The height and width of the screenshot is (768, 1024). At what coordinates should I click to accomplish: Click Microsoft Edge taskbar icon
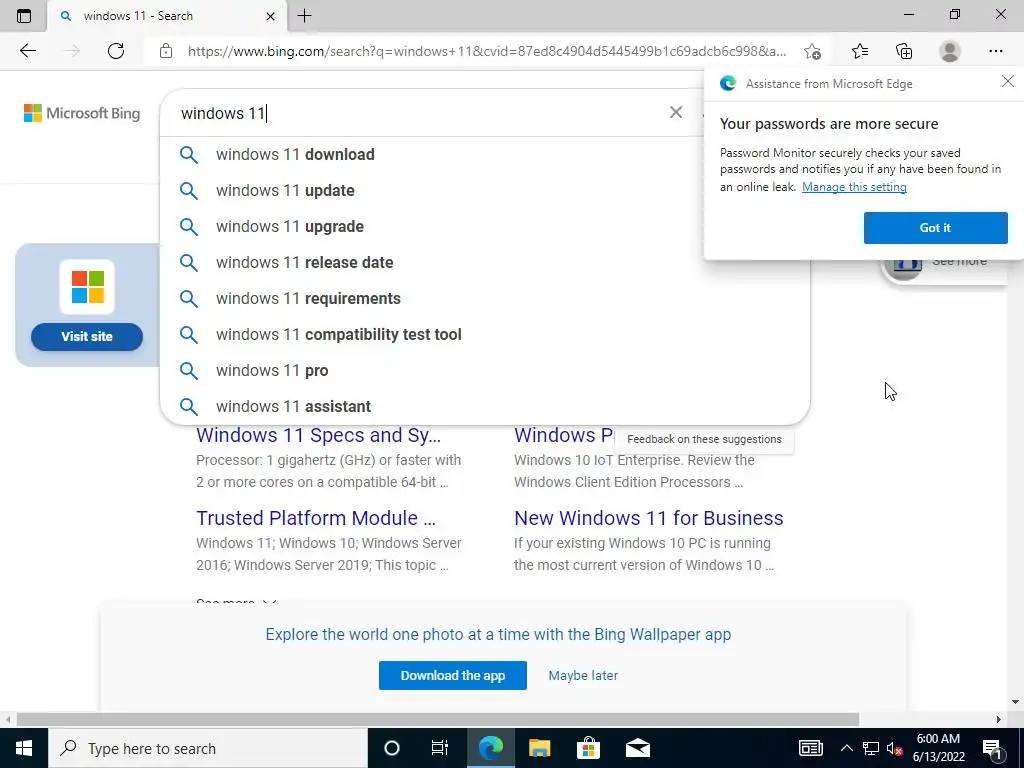(490, 748)
